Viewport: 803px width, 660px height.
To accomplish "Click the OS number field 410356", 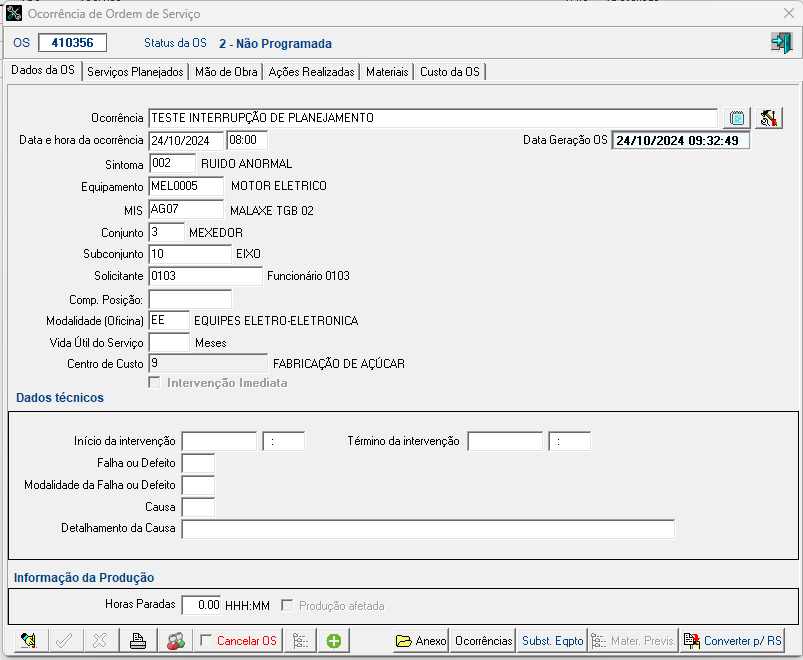I will pyautogui.click(x=72, y=42).
